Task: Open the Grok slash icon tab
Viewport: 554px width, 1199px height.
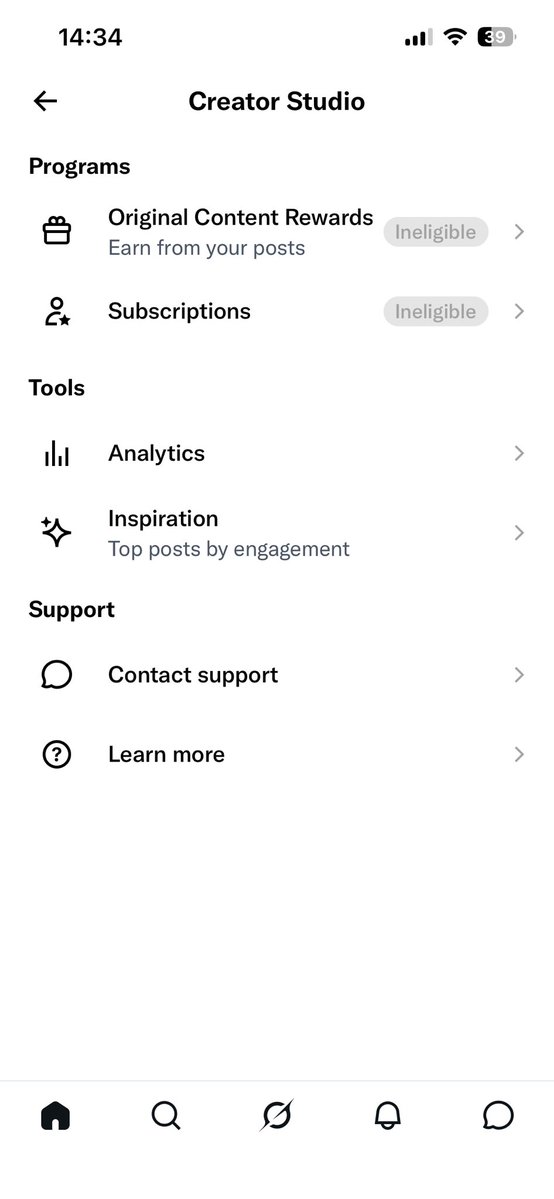Action: (x=276, y=1116)
